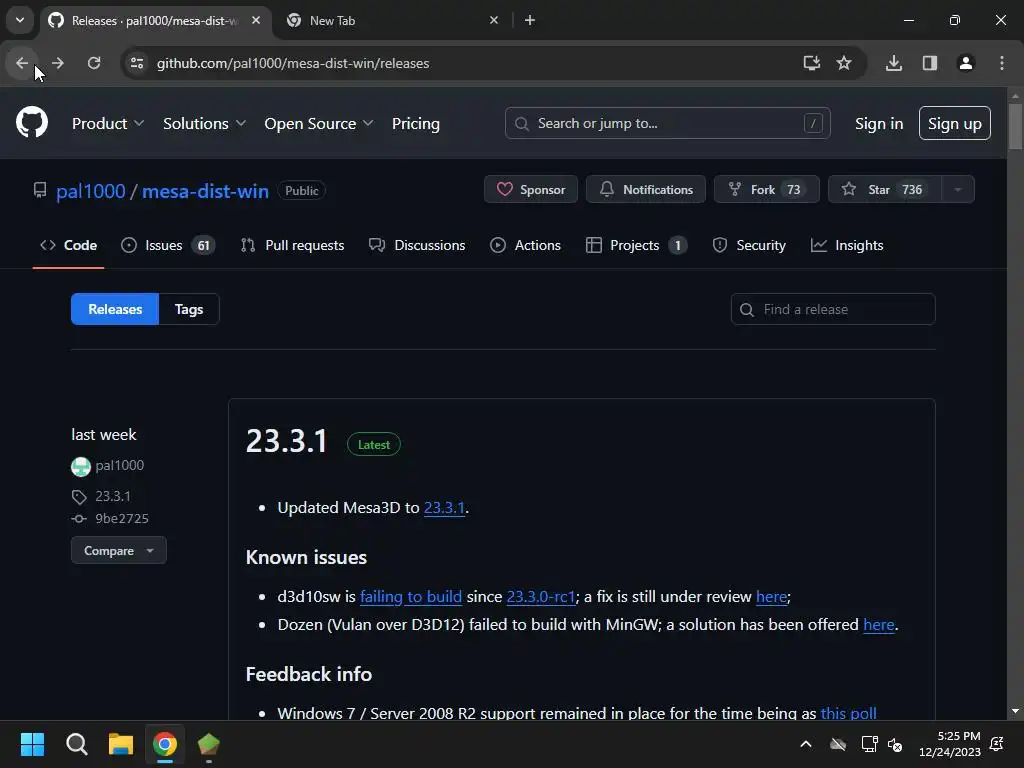The image size is (1024, 768).
Task: Click the browser forward arrow
Action: (x=57, y=63)
